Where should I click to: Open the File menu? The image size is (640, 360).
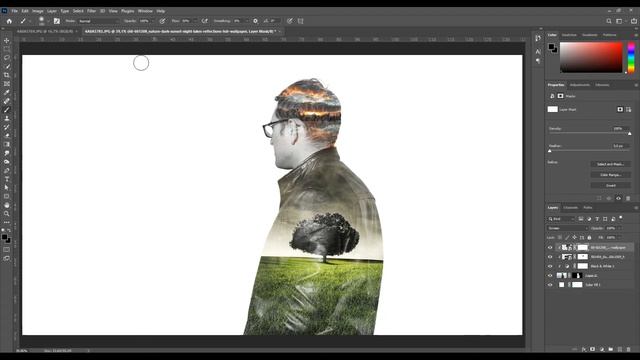pyautogui.click(x=15, y=11)
